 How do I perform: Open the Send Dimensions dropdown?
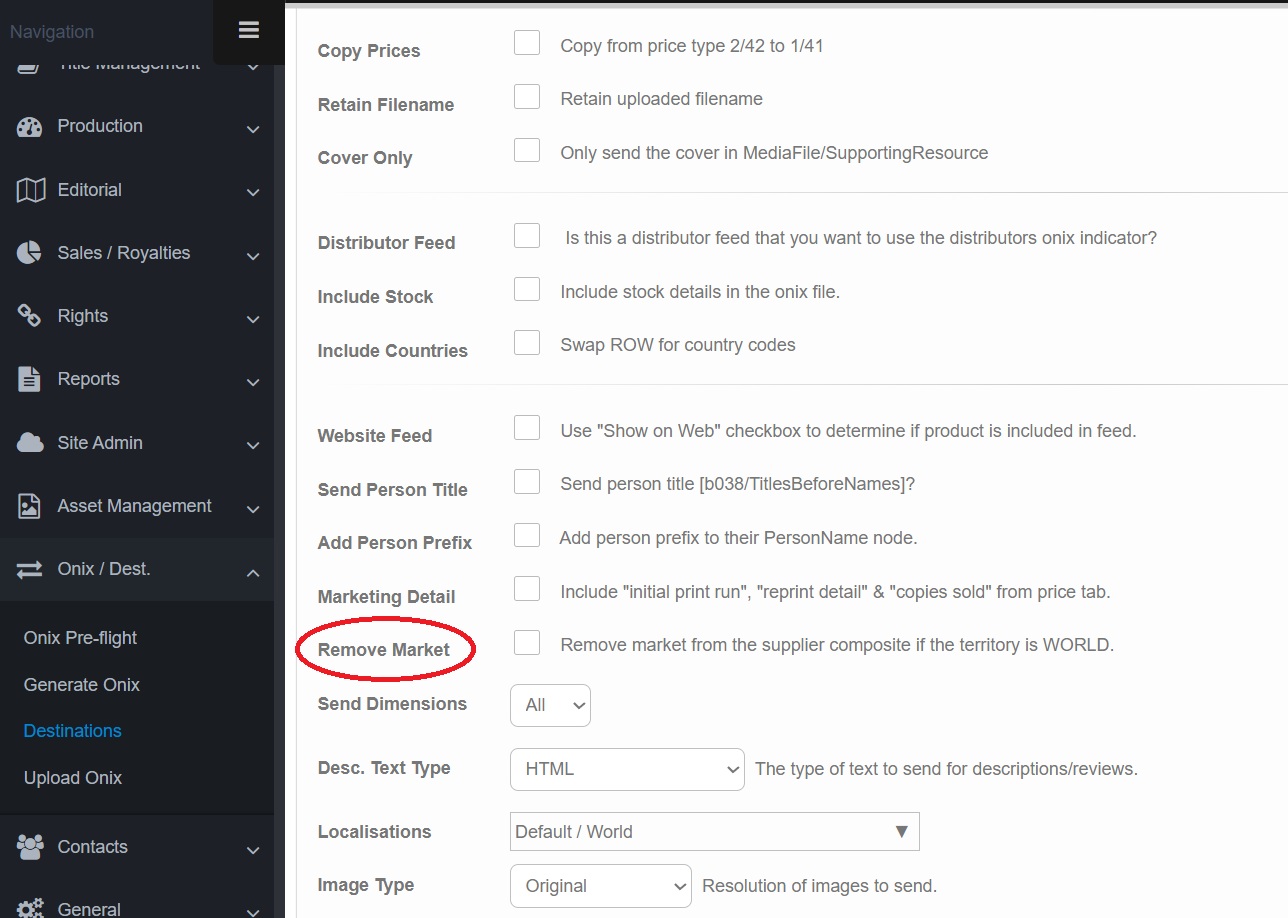(550, 705)
